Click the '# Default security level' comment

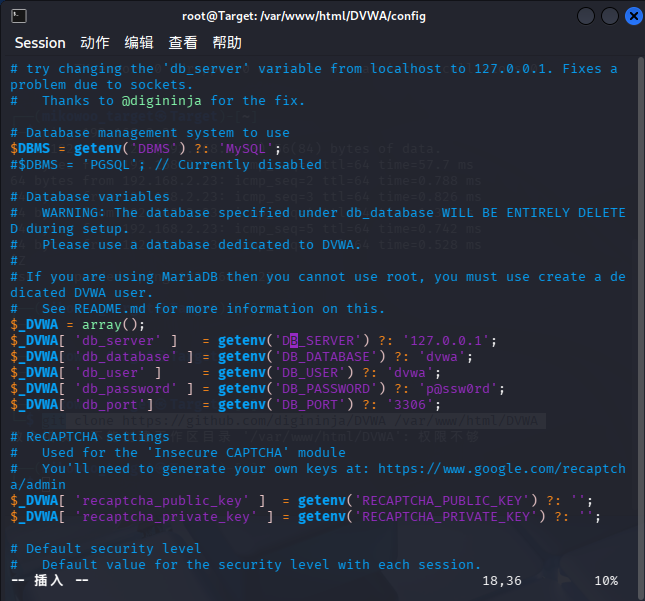coord(106,548)
